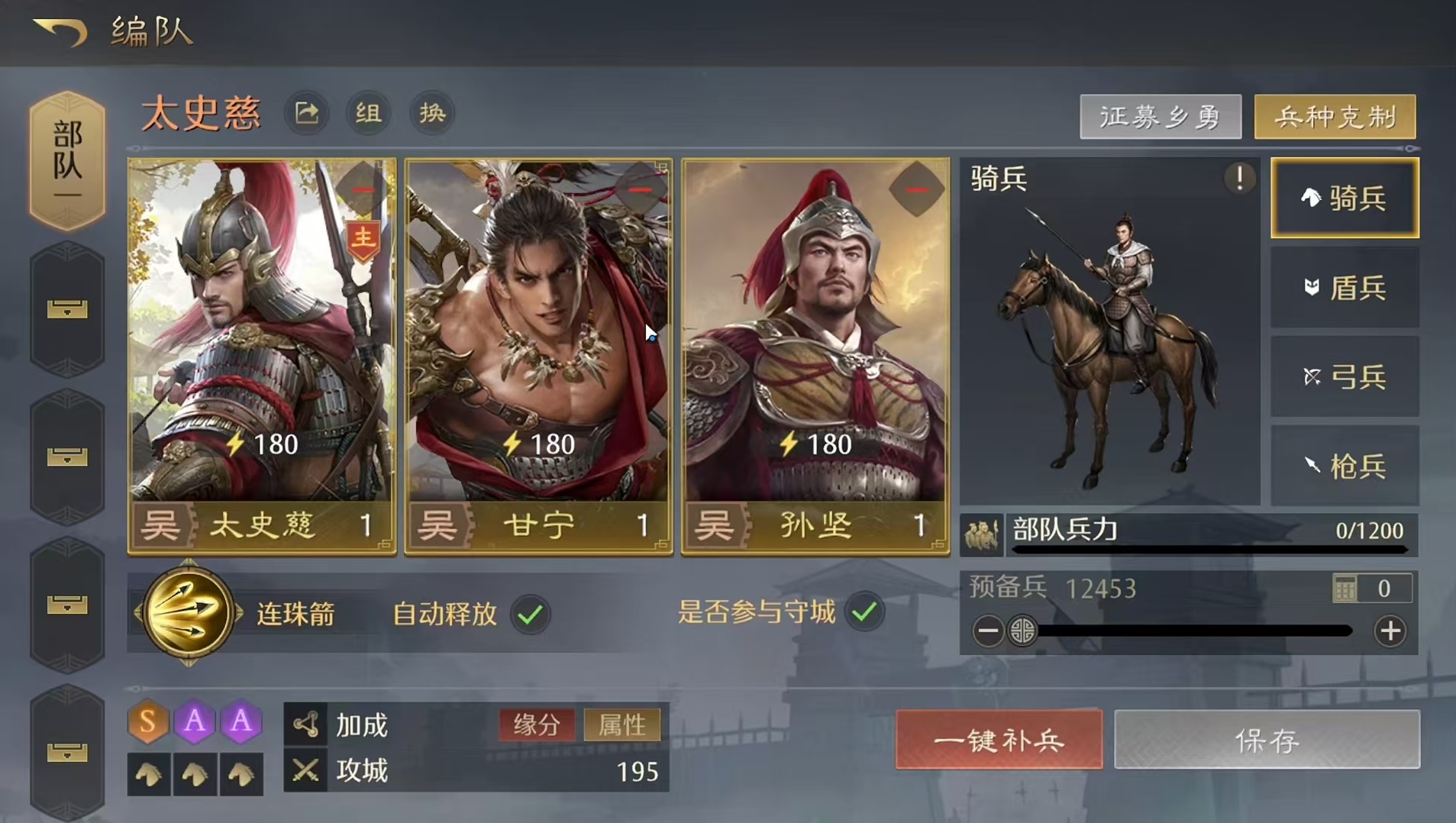Click the back arrow beside 编队
The image size is (1456, 823).
point(60,32)
